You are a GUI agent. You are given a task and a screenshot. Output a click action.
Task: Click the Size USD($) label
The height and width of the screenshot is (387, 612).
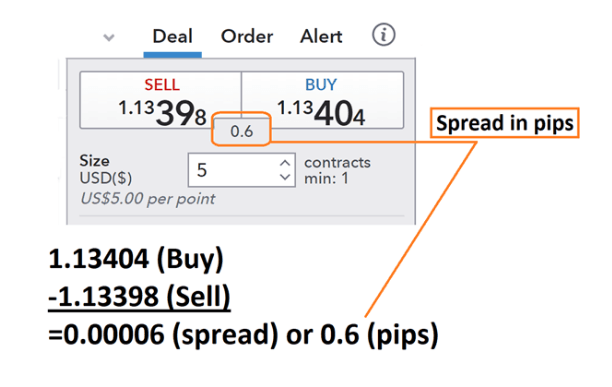(106, 169)
